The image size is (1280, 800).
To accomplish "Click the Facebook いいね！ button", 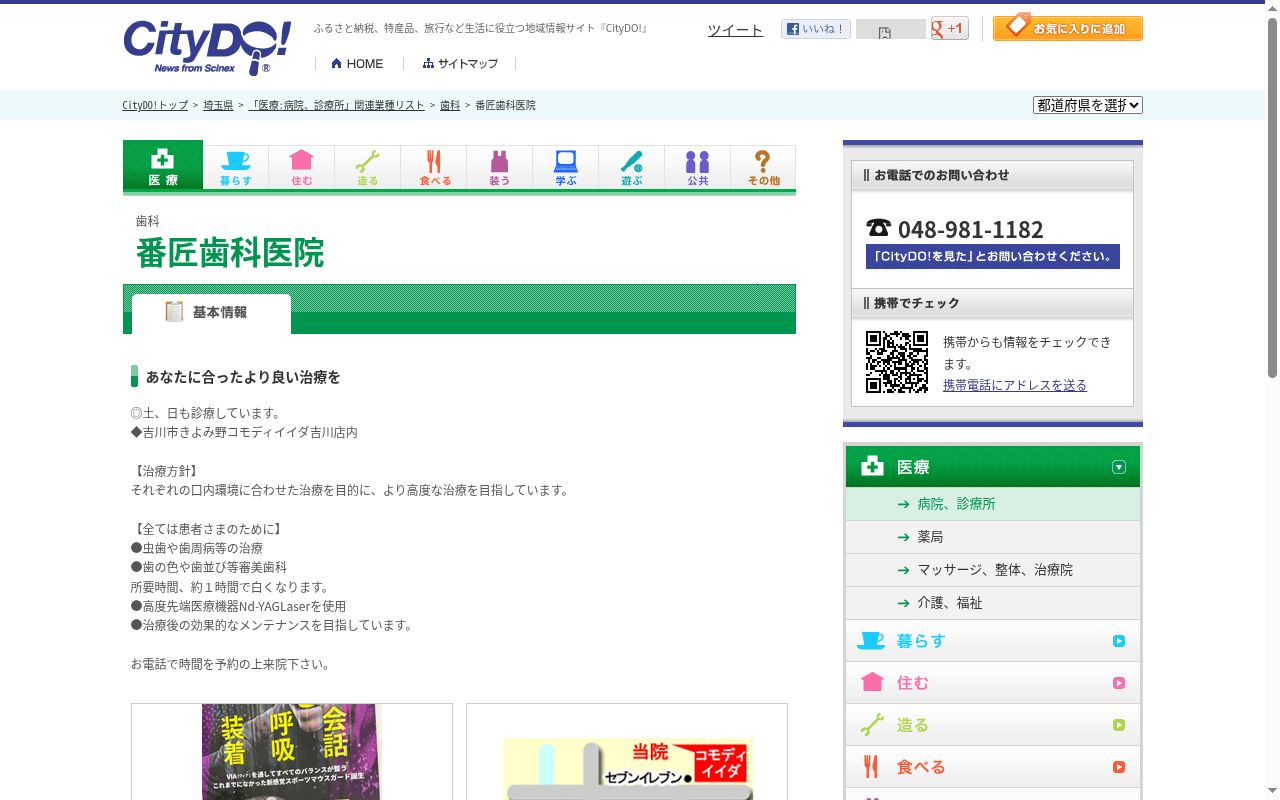I will (x=816, y=29).
